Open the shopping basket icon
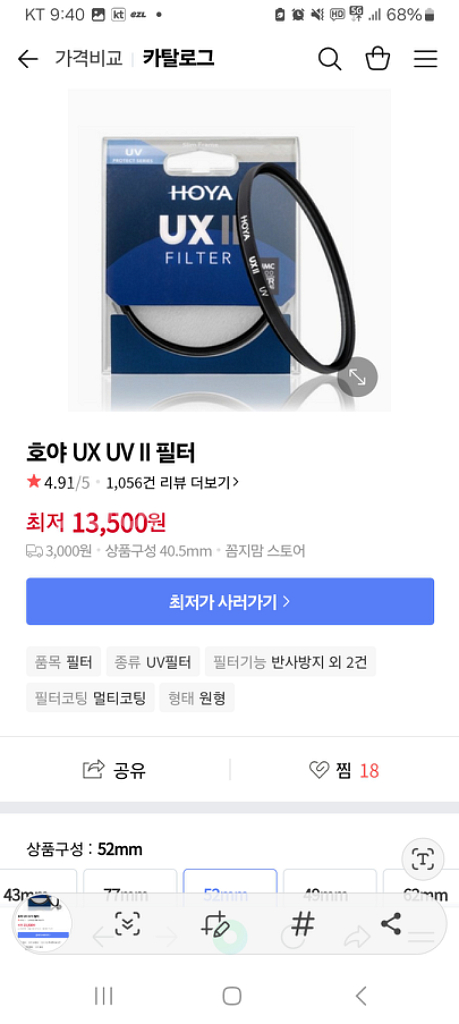Screen dimensions: 459x1024 [377, 59]
